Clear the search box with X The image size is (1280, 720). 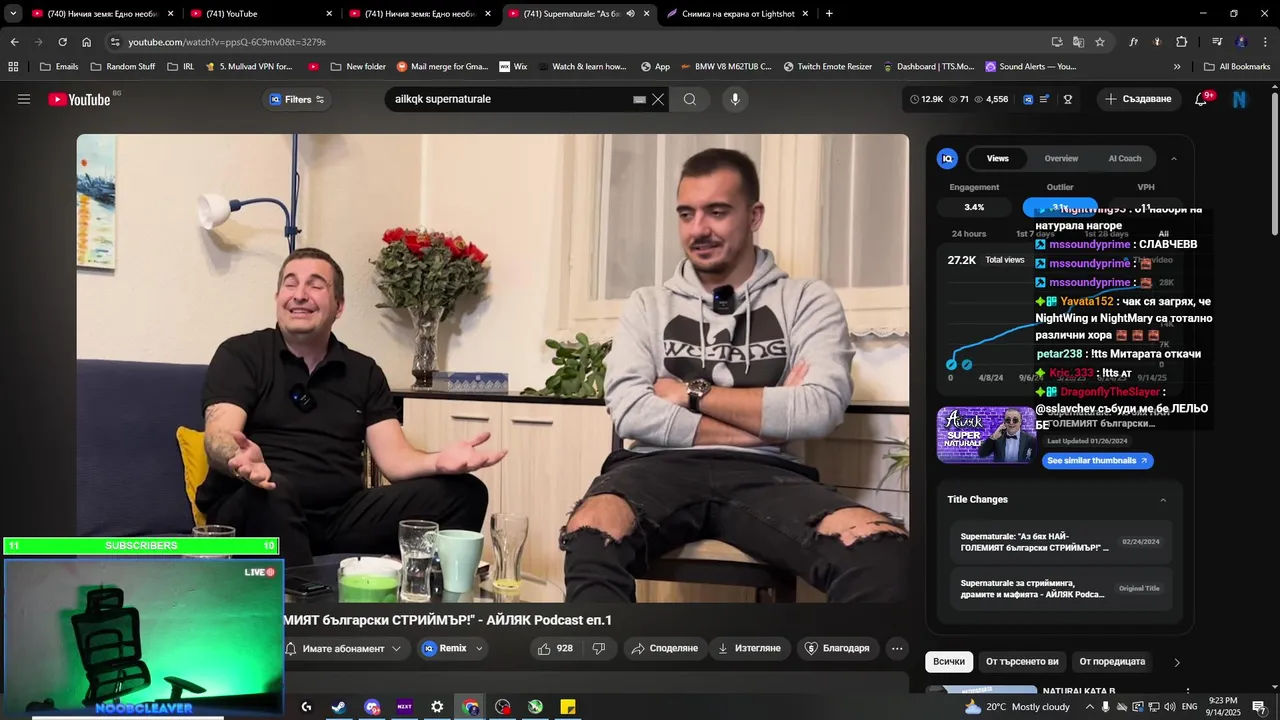[658, 99]
